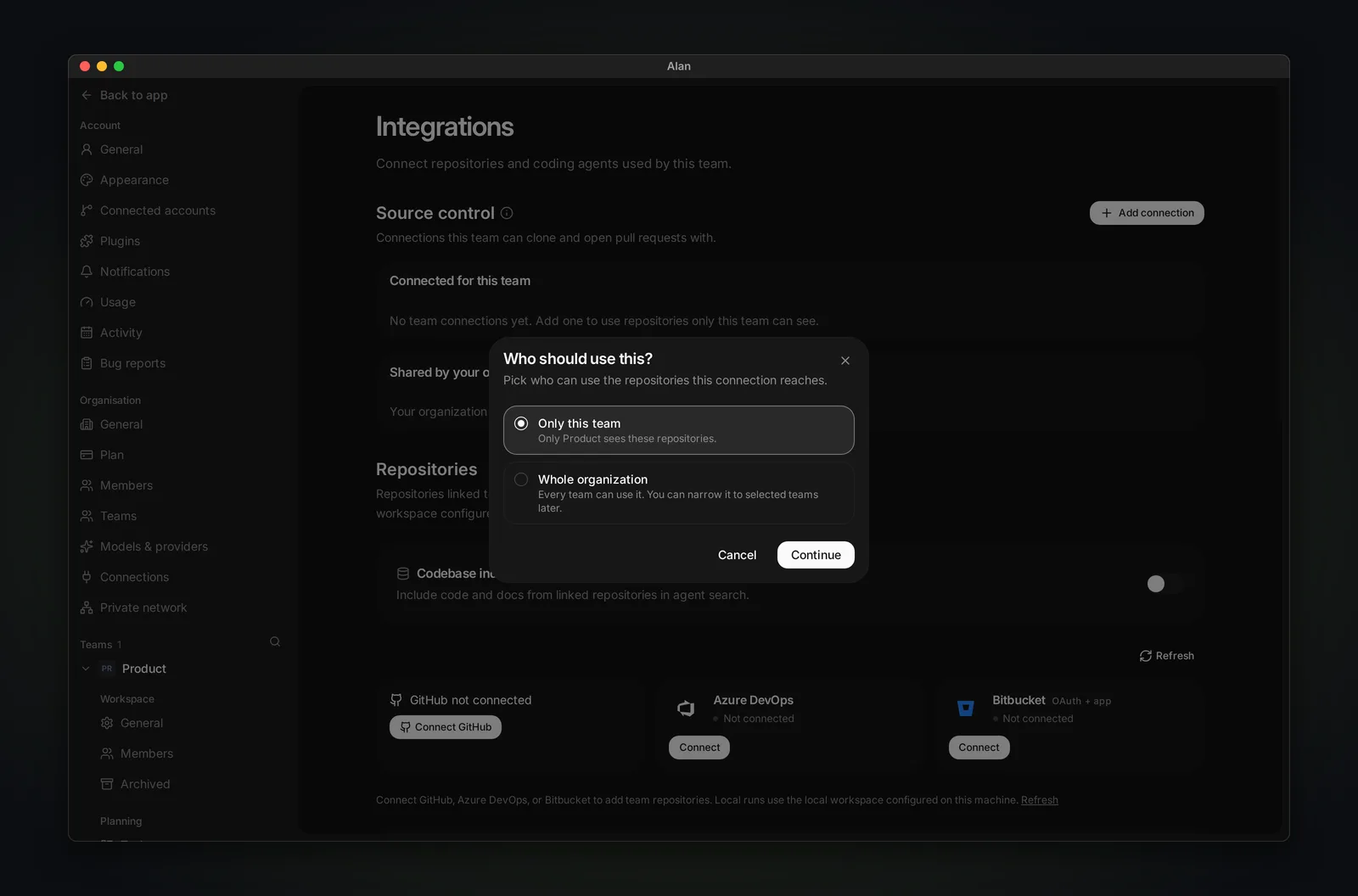This screenshot has height=896, width=1358.
Task: Click the Add connection button
Action: [x=1147, y=213]
